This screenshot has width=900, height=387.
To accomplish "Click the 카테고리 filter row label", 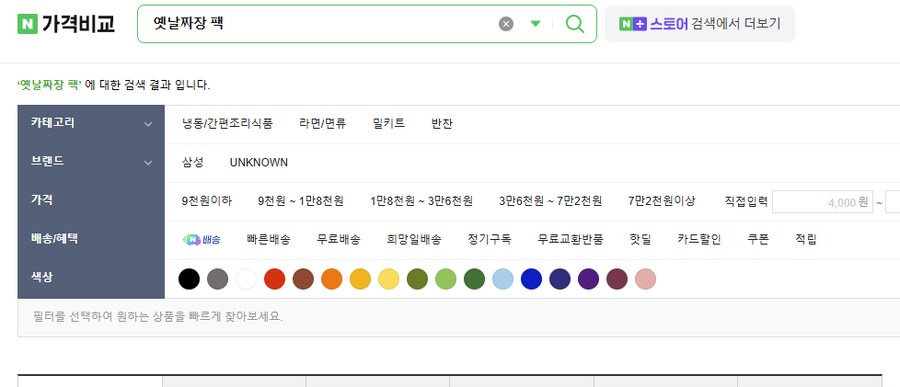I will coord(53,123).
